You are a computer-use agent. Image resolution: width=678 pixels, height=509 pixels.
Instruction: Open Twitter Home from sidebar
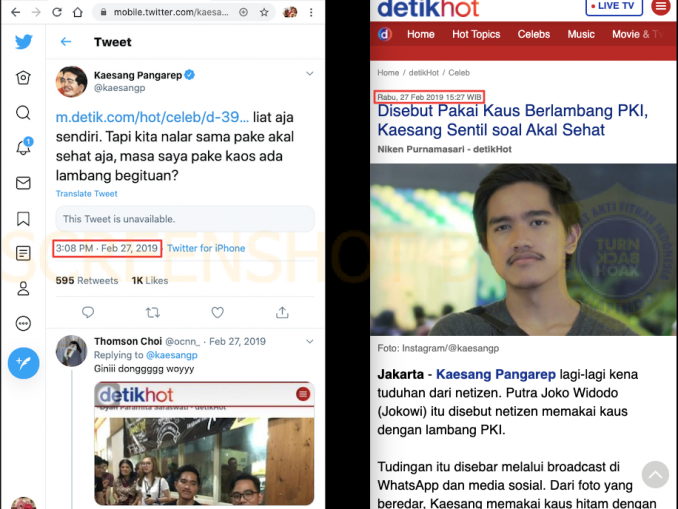23,77
